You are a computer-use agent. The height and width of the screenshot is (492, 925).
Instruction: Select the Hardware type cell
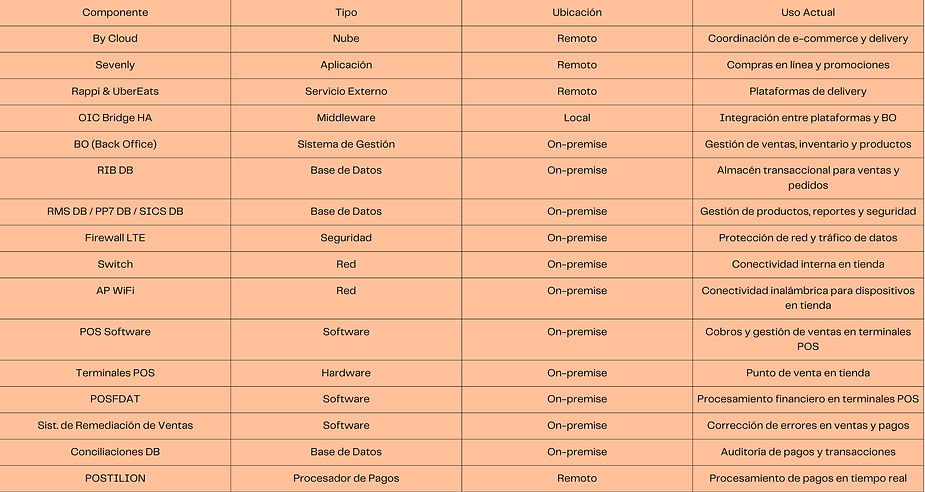[346, 373]
